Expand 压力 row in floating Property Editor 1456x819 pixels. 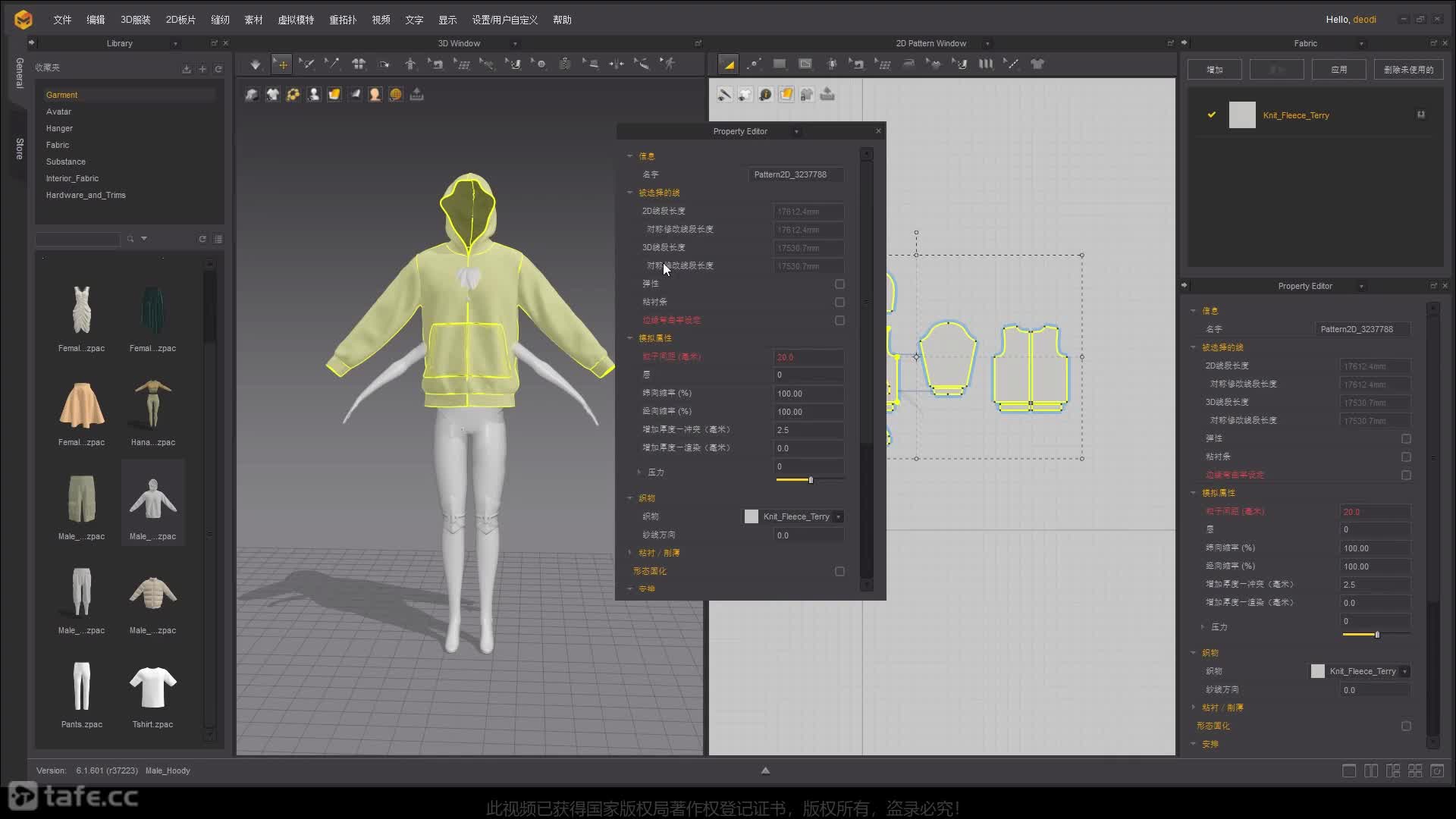pyautogui.click(x=639, y=472)
